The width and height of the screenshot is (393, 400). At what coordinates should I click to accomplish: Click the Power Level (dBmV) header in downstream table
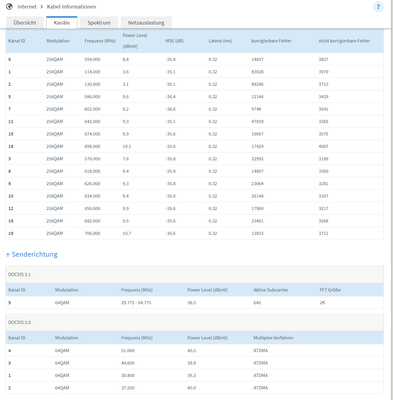tap(135, 41)
